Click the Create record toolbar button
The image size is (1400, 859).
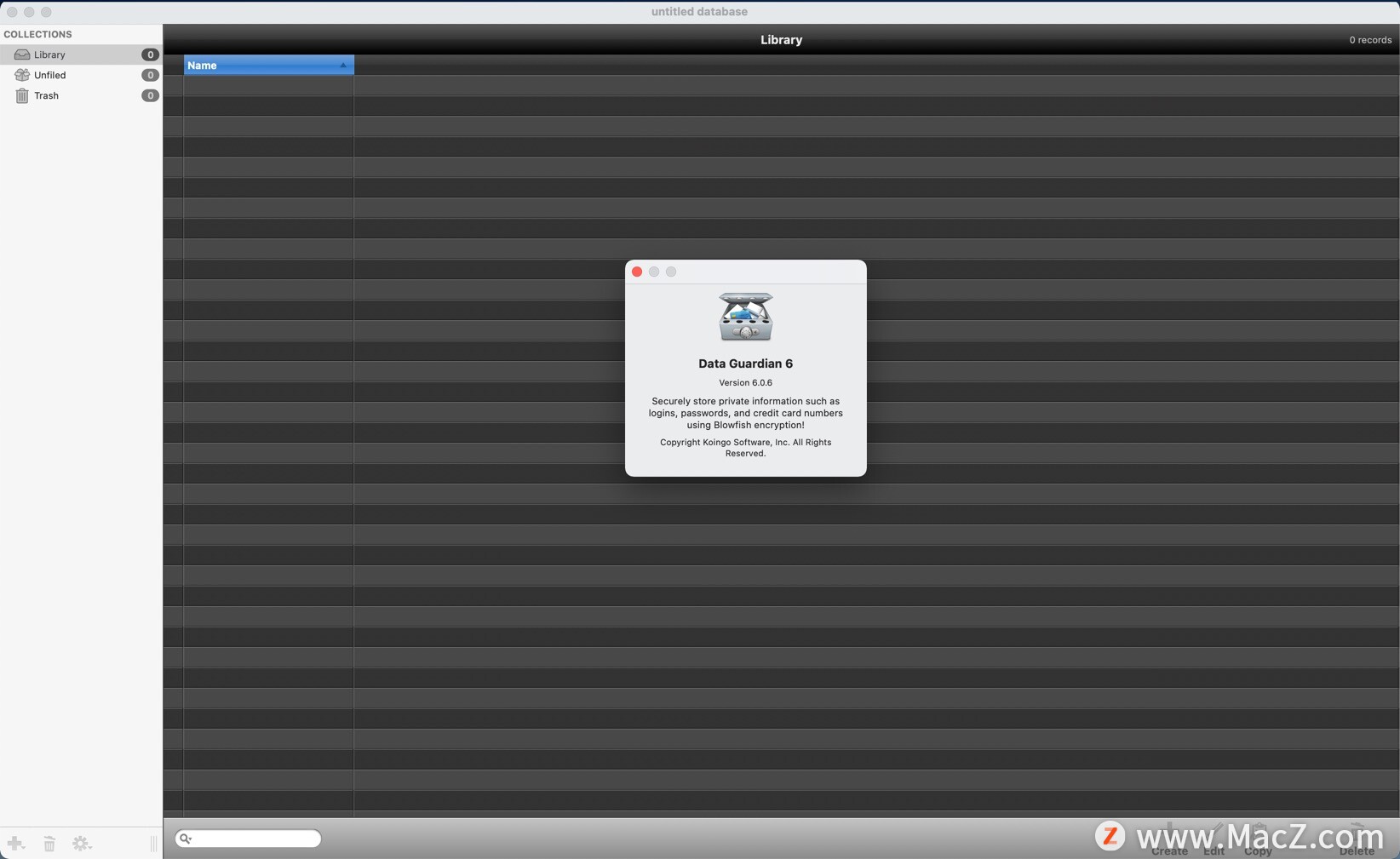1169,840
